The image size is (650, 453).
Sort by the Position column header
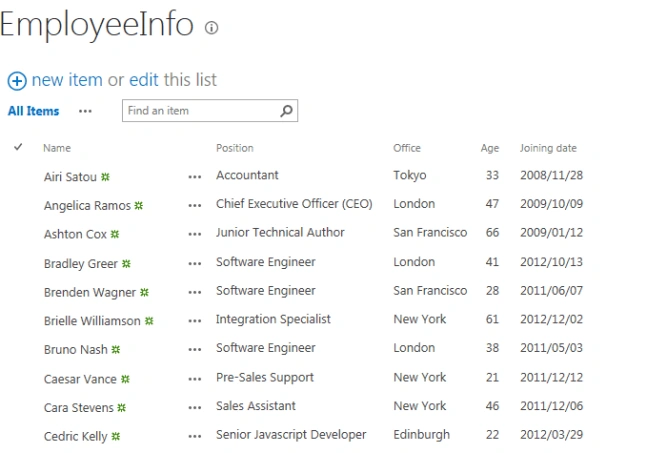click(235, 148)
